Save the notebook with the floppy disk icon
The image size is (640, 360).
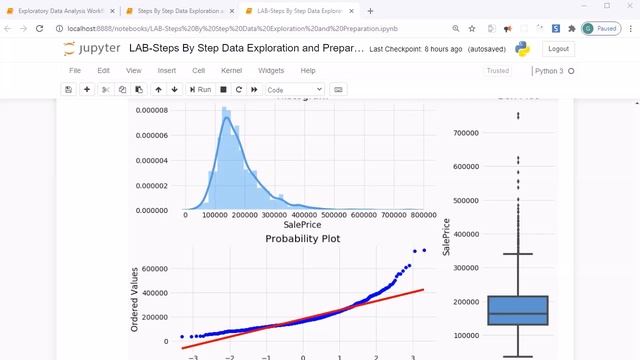pos(69,89)
